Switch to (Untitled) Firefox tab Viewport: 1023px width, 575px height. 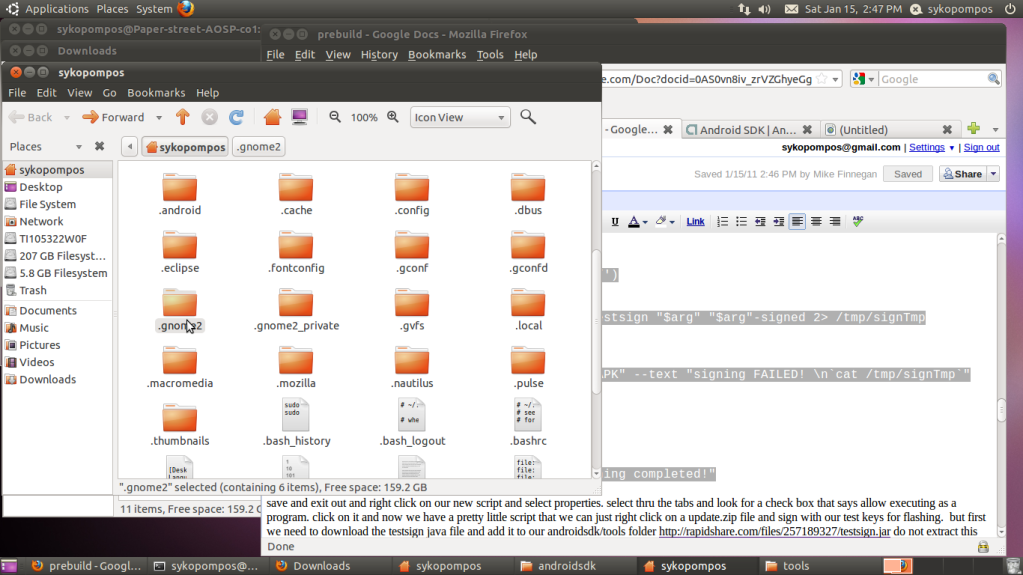pyautogui.click(x=863, y=129)
